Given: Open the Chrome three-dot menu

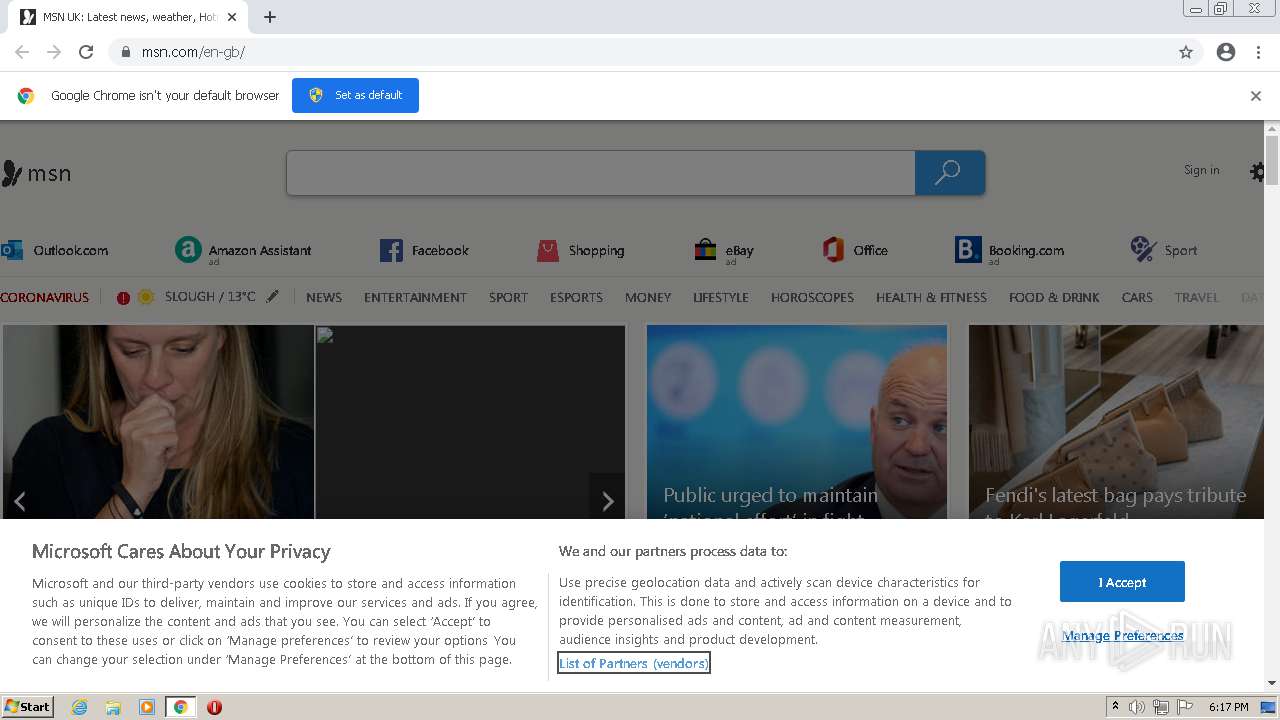Looking at the screenshot, I should point(1258,52).
